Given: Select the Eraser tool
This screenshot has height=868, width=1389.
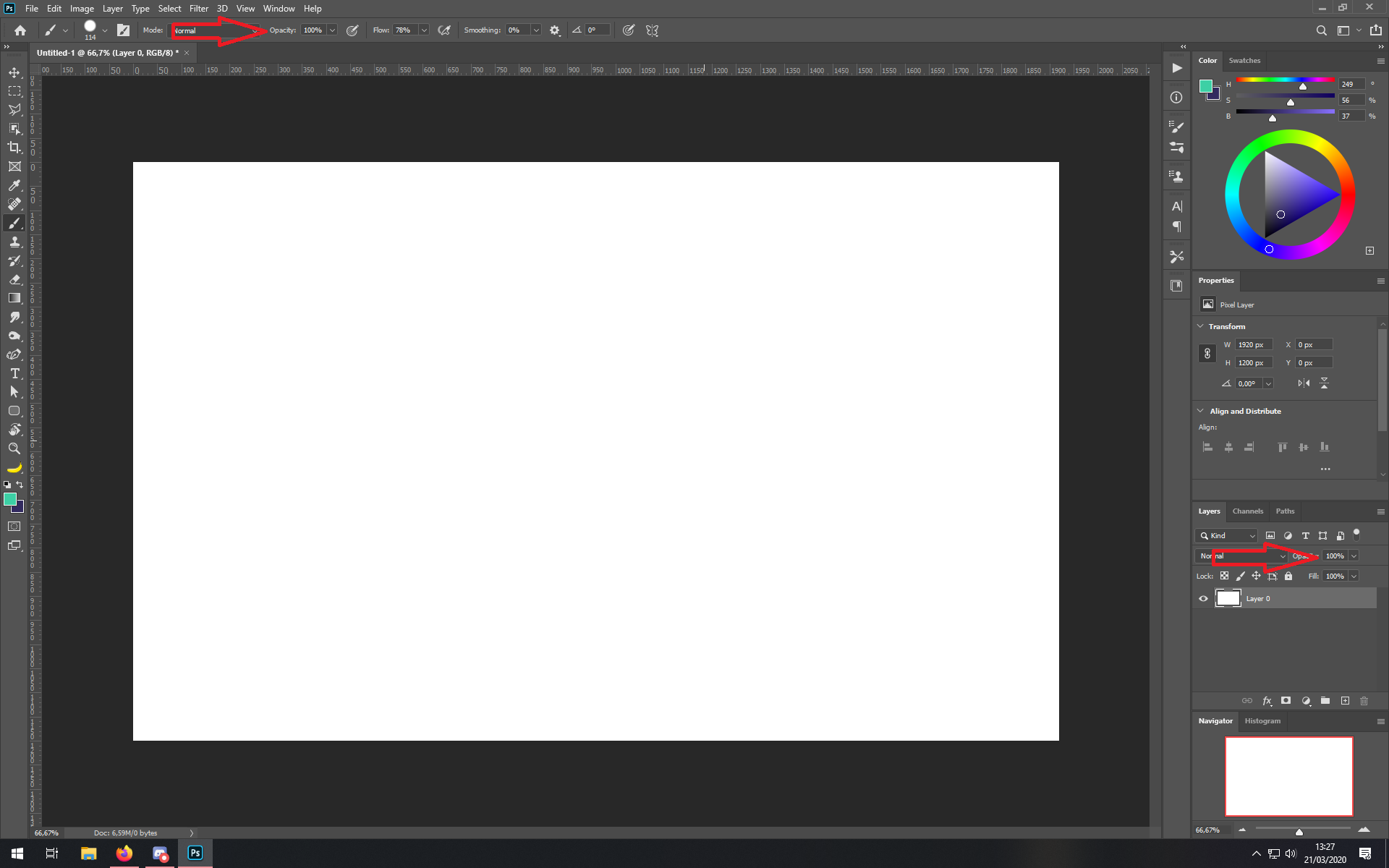Looking at the screenshot, I should (x=14, y=279).
